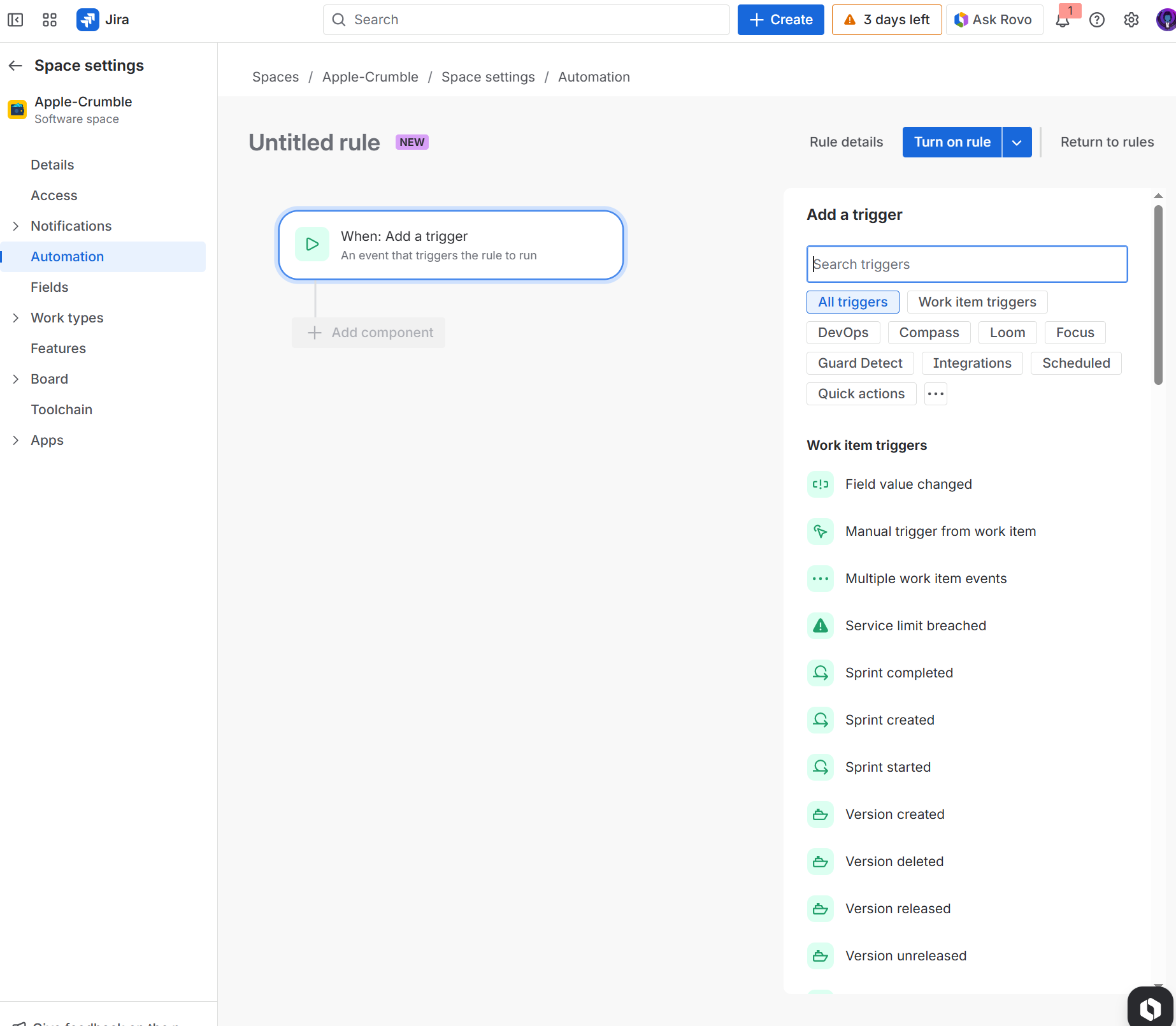
Task: Select the Field value changed trigger icon
Action: 821,484
